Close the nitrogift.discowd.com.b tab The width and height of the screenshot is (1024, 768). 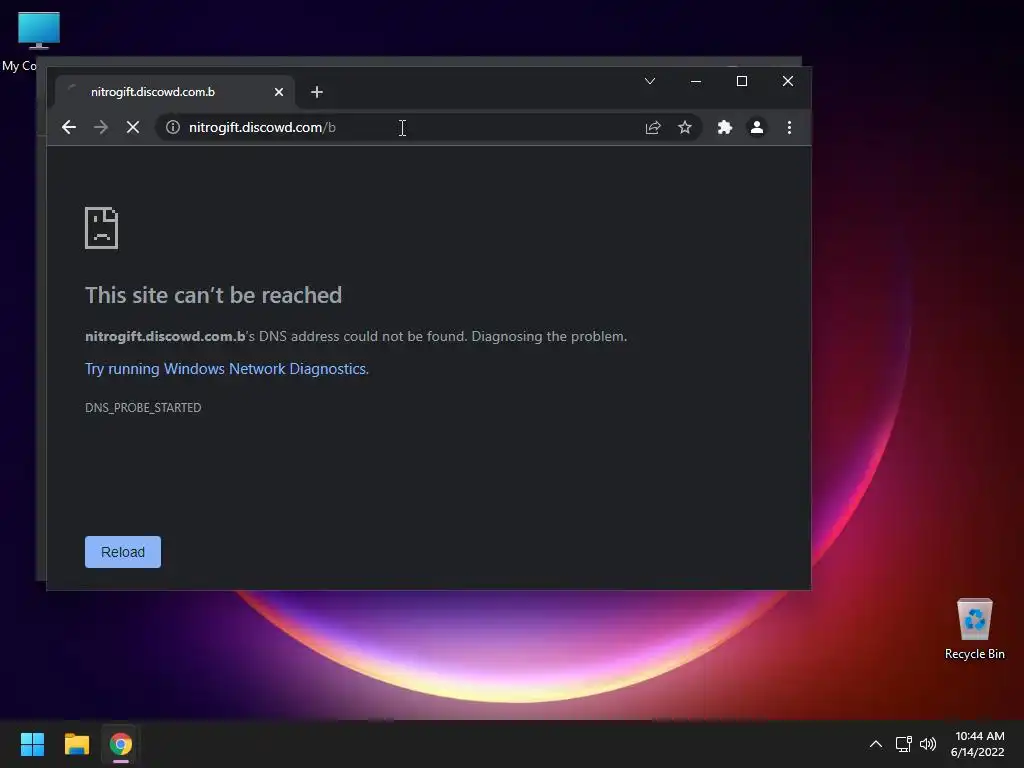point(279,92)
